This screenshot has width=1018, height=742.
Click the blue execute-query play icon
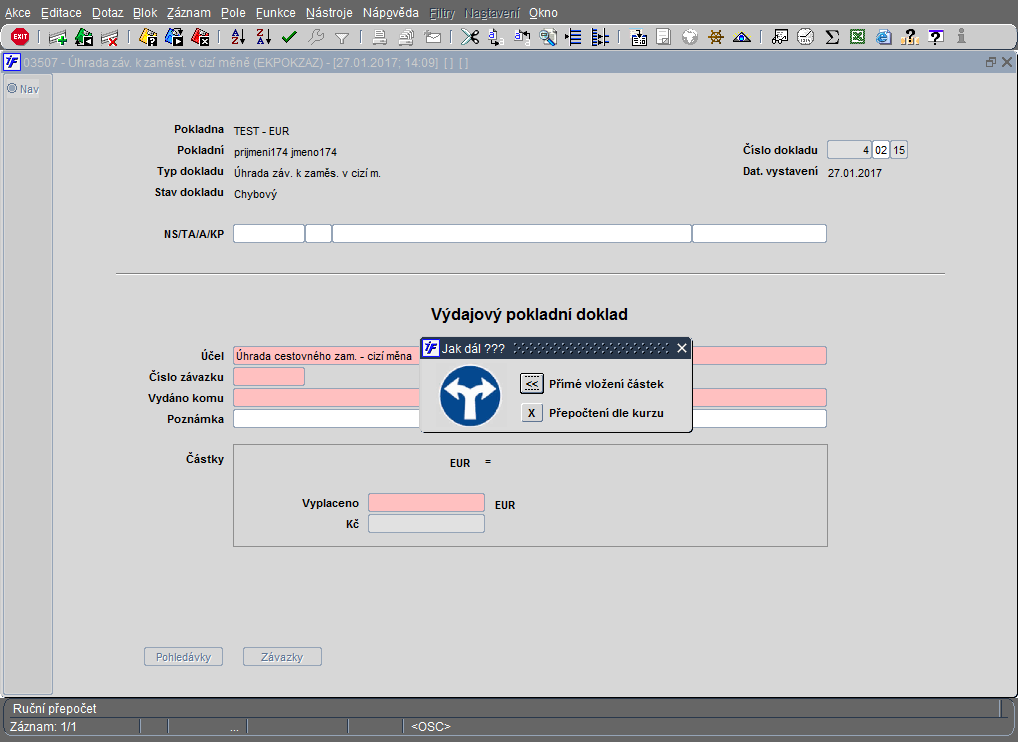click(x=174, y=37)
